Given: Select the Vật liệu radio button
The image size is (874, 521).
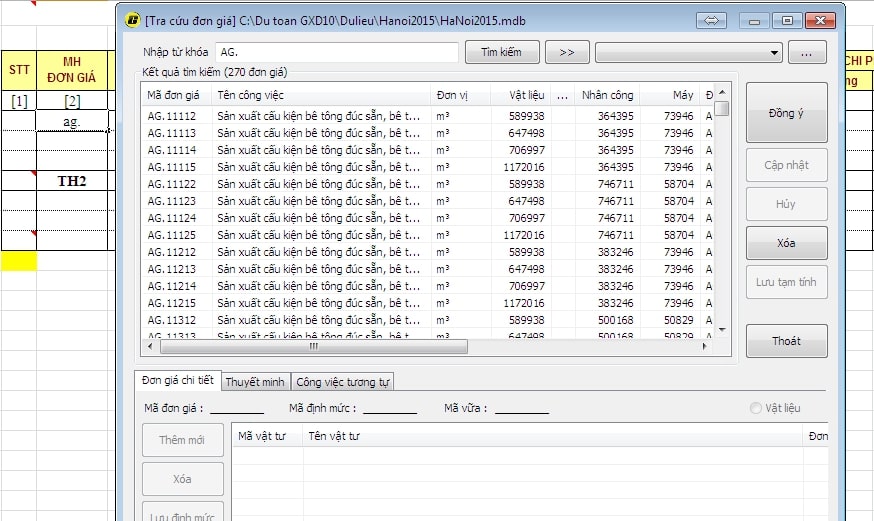Looking at the screenshot, I should (x=756, y=408).
